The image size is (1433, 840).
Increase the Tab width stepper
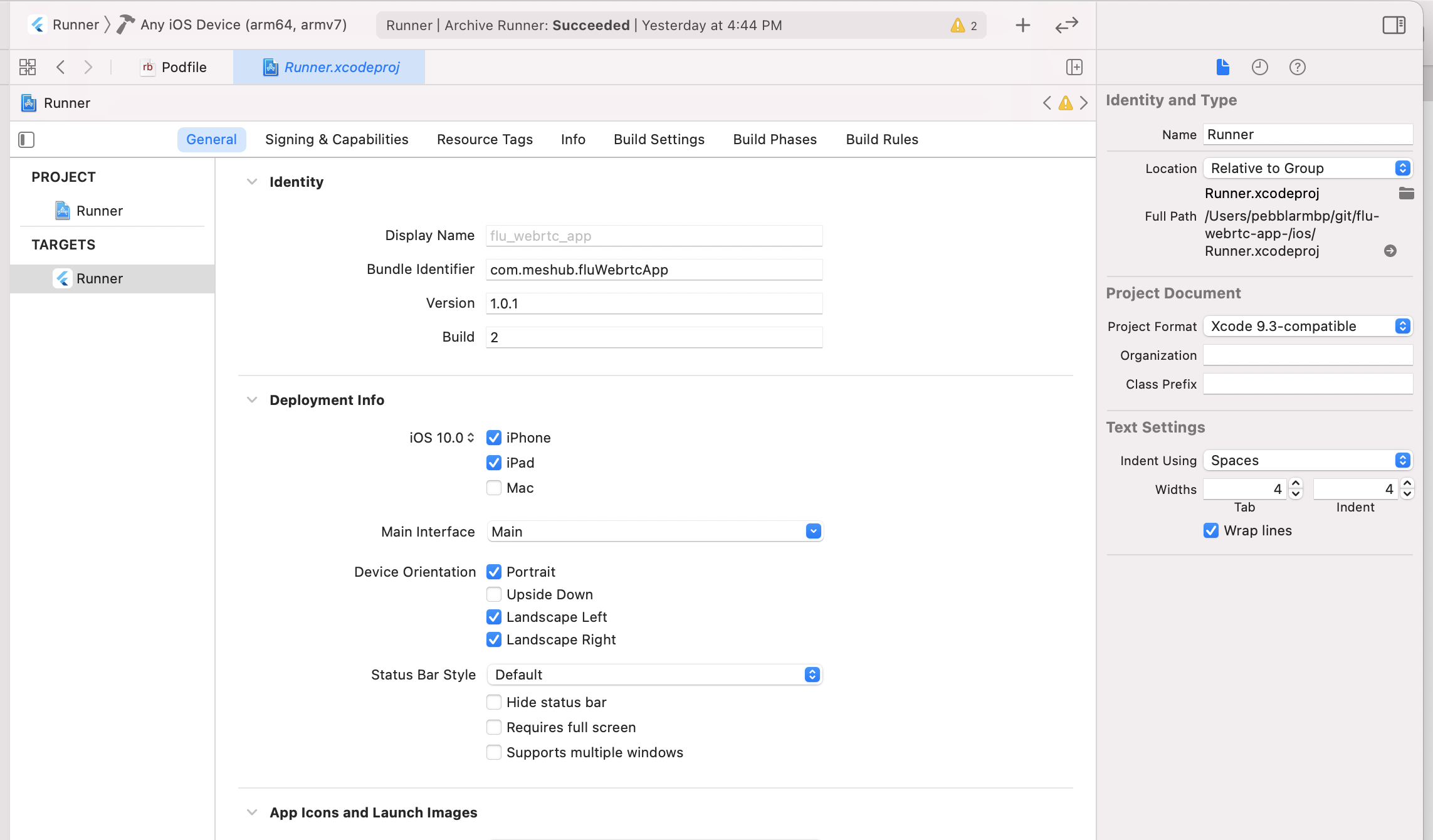[x=1296, y=484]
